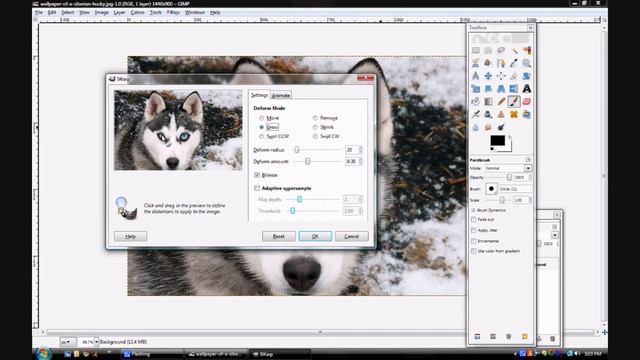Image resolution: width=640 pixels, height=360 pixels.
Task: Select the Perspective tool
Action: coord(501,89)
